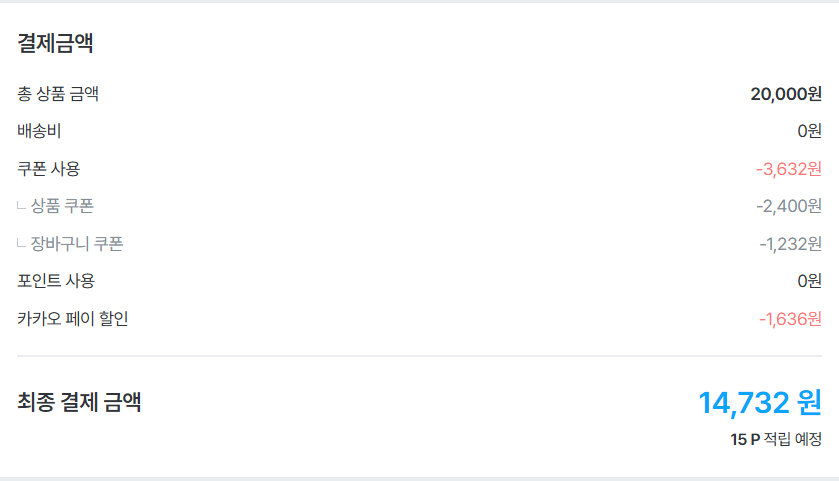Select the -3,632원 coupon discount amount
The width and height of the screenshot is (839, 481).
click(x=789, y=168)
